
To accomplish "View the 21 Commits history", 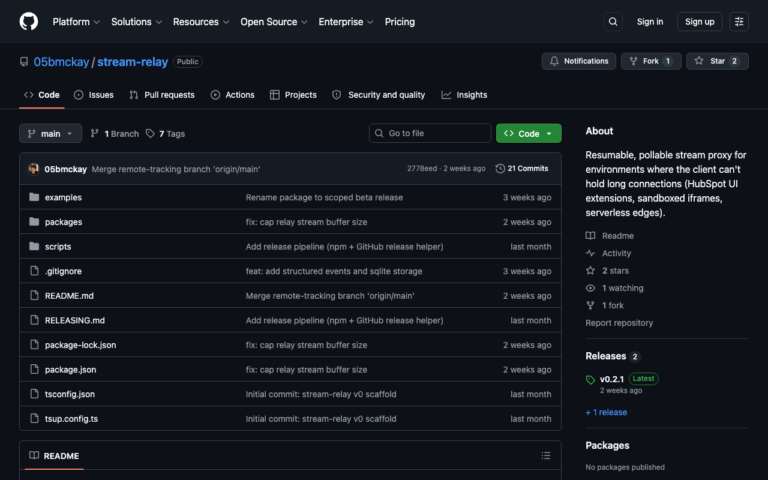I will [522, 168].
